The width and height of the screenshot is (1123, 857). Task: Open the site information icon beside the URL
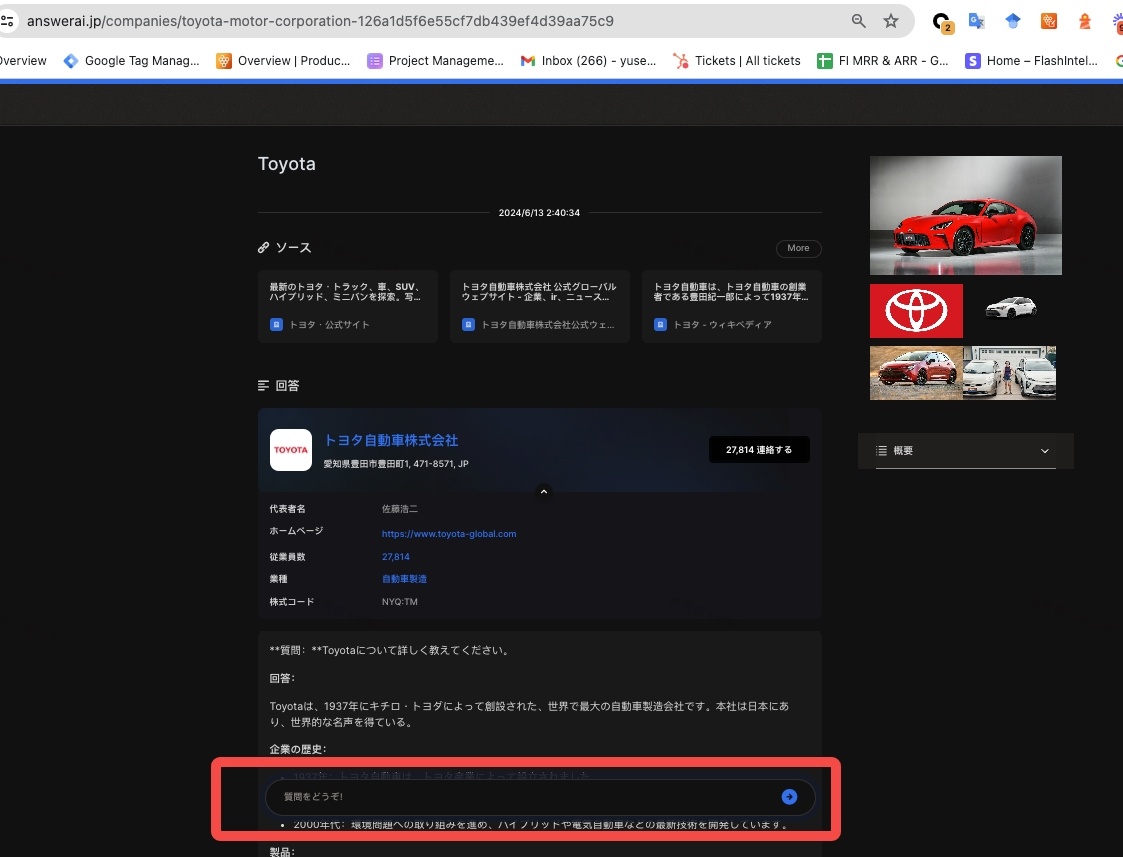coord(7,21)
